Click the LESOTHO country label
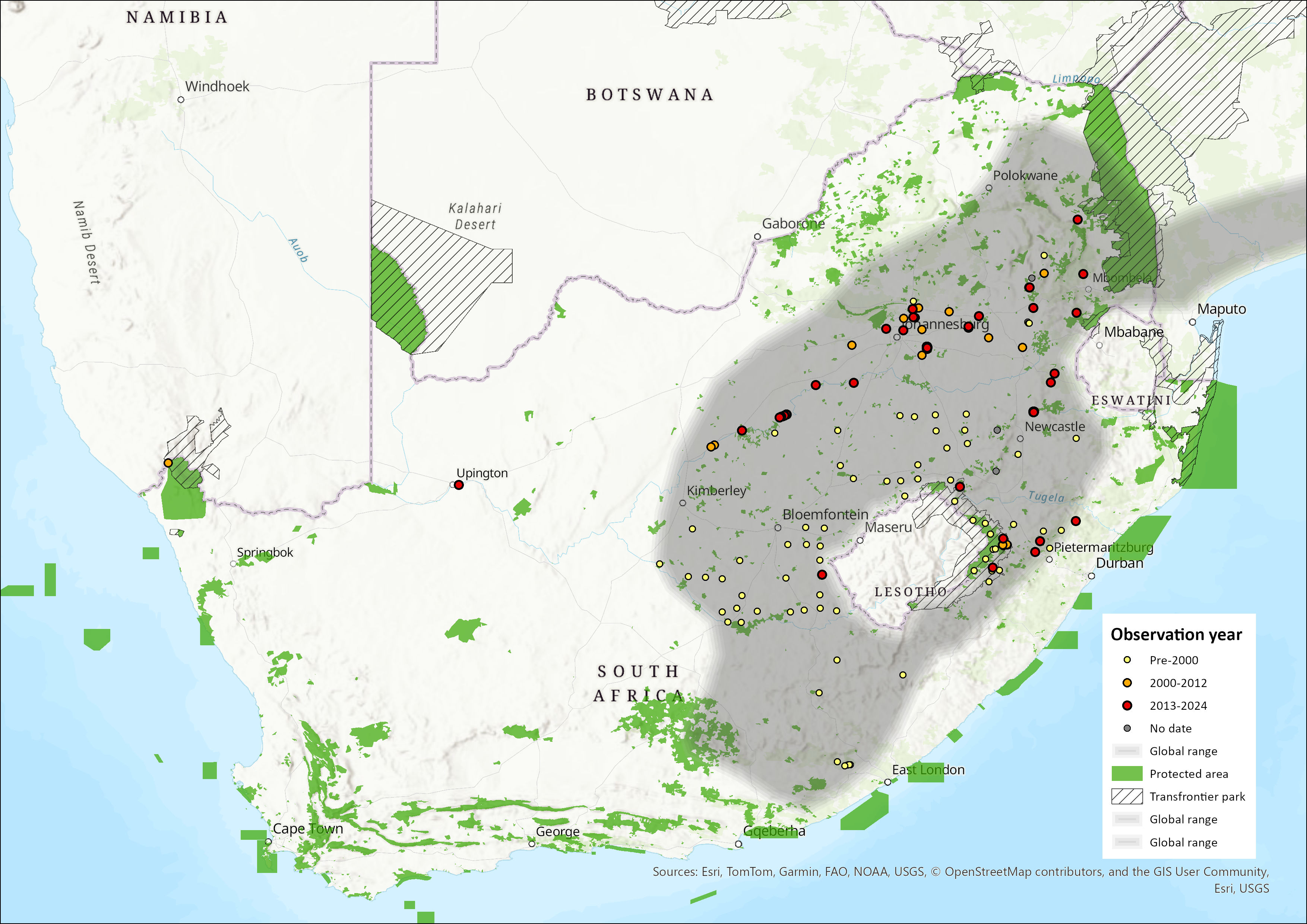 pos(910,592)
